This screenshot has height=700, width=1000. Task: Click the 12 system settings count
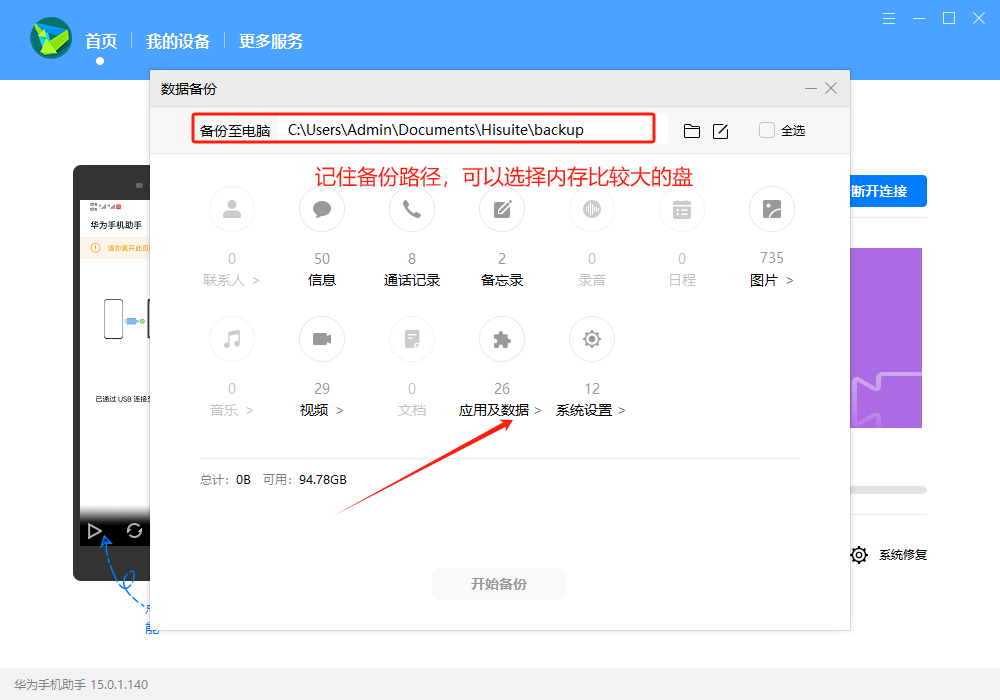pyautogui.click(x=592, y=389)
